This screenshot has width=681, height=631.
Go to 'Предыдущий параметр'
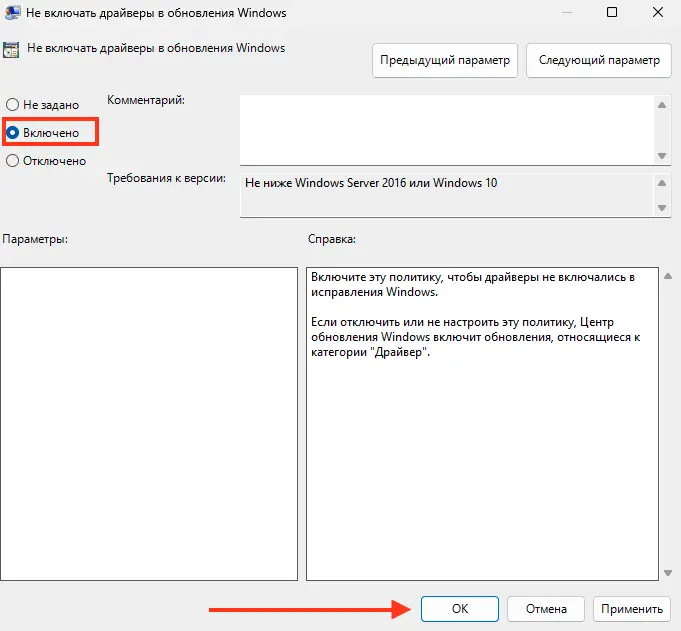tap(445, 60)
